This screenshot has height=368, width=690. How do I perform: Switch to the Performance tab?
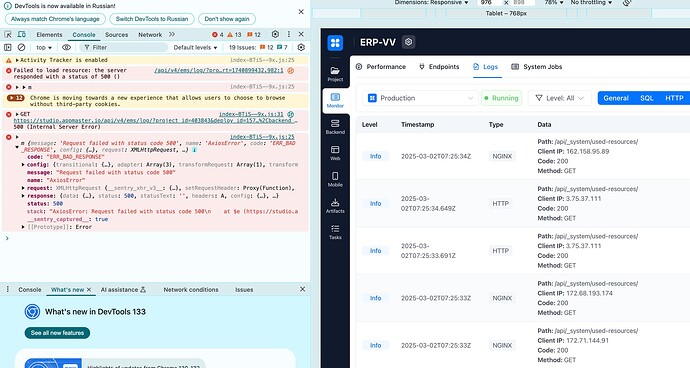tap(381, 67)
